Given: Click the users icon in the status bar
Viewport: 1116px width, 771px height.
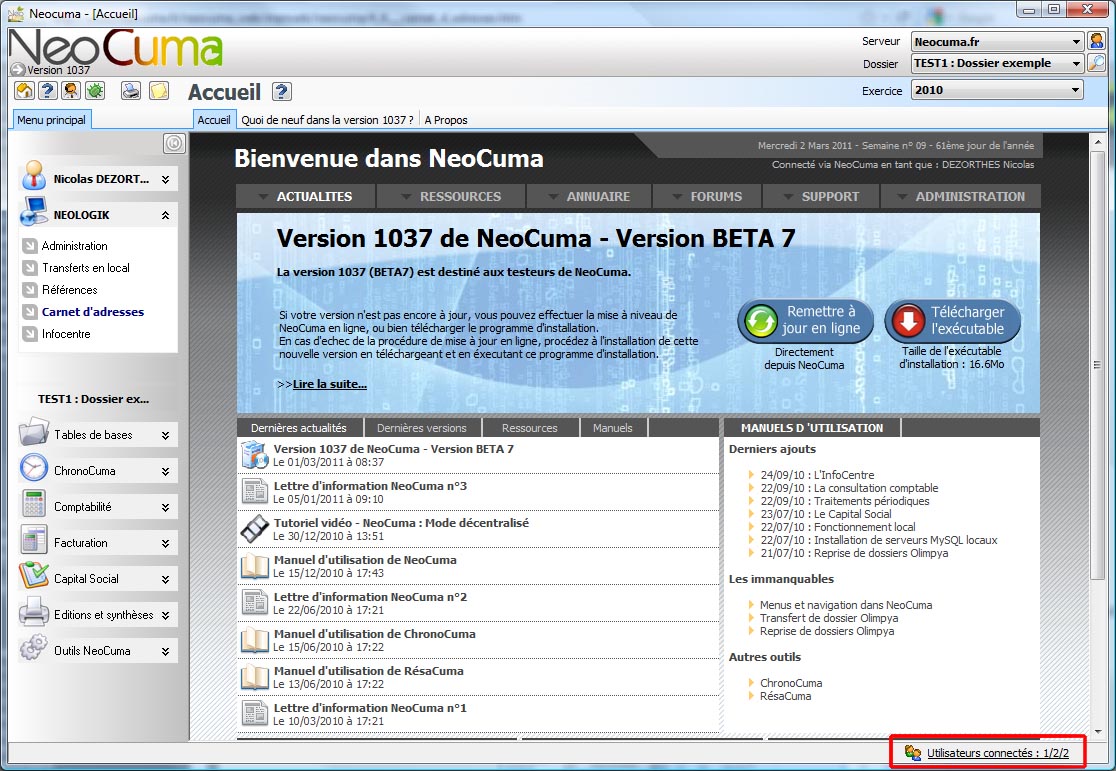Looking at the screenshot, I should [x=913, y=752].
